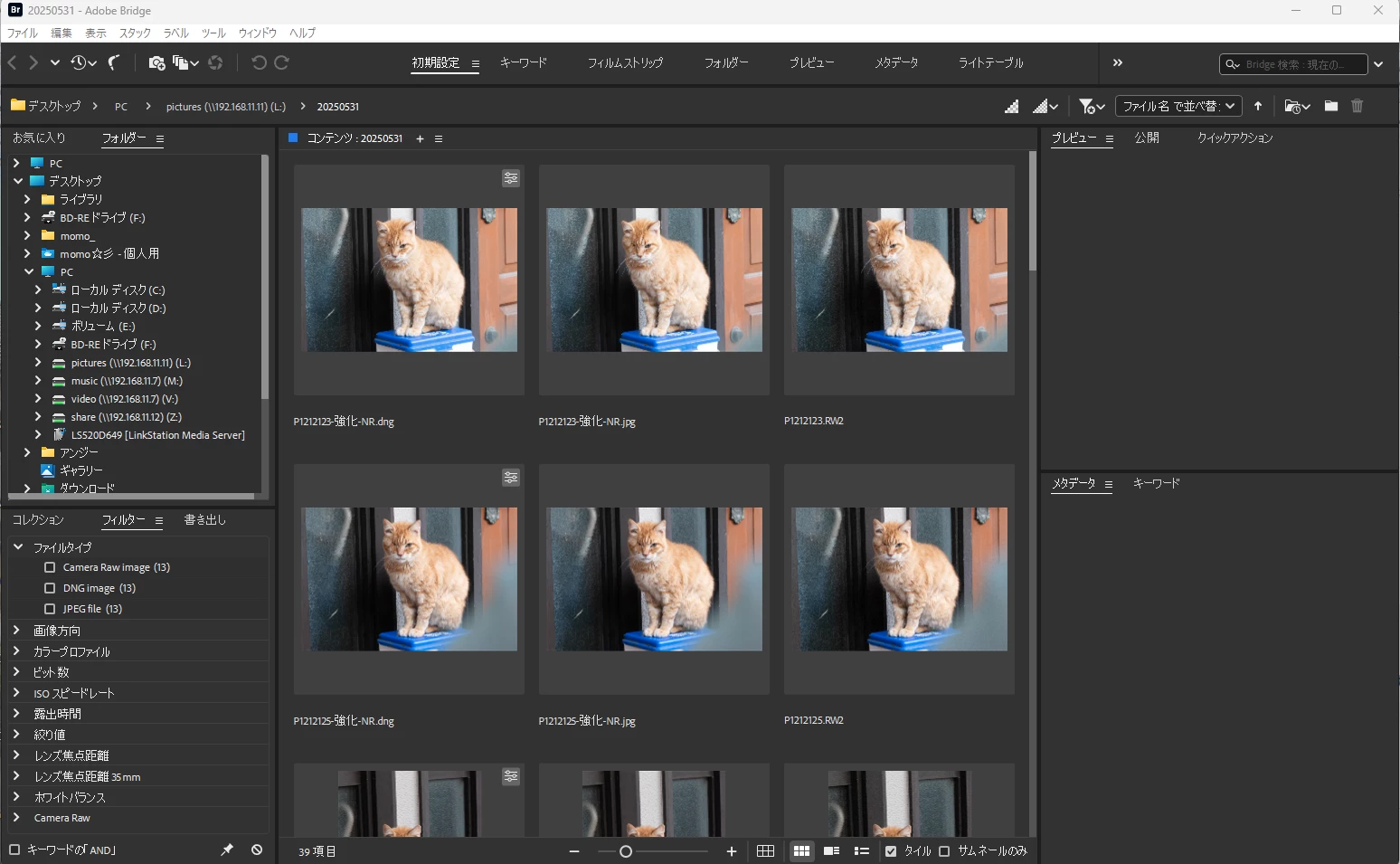This screenshot has height=864, width=1400.
Task: Click the boomerang return-to-app icon
Action: pos(115,62)
